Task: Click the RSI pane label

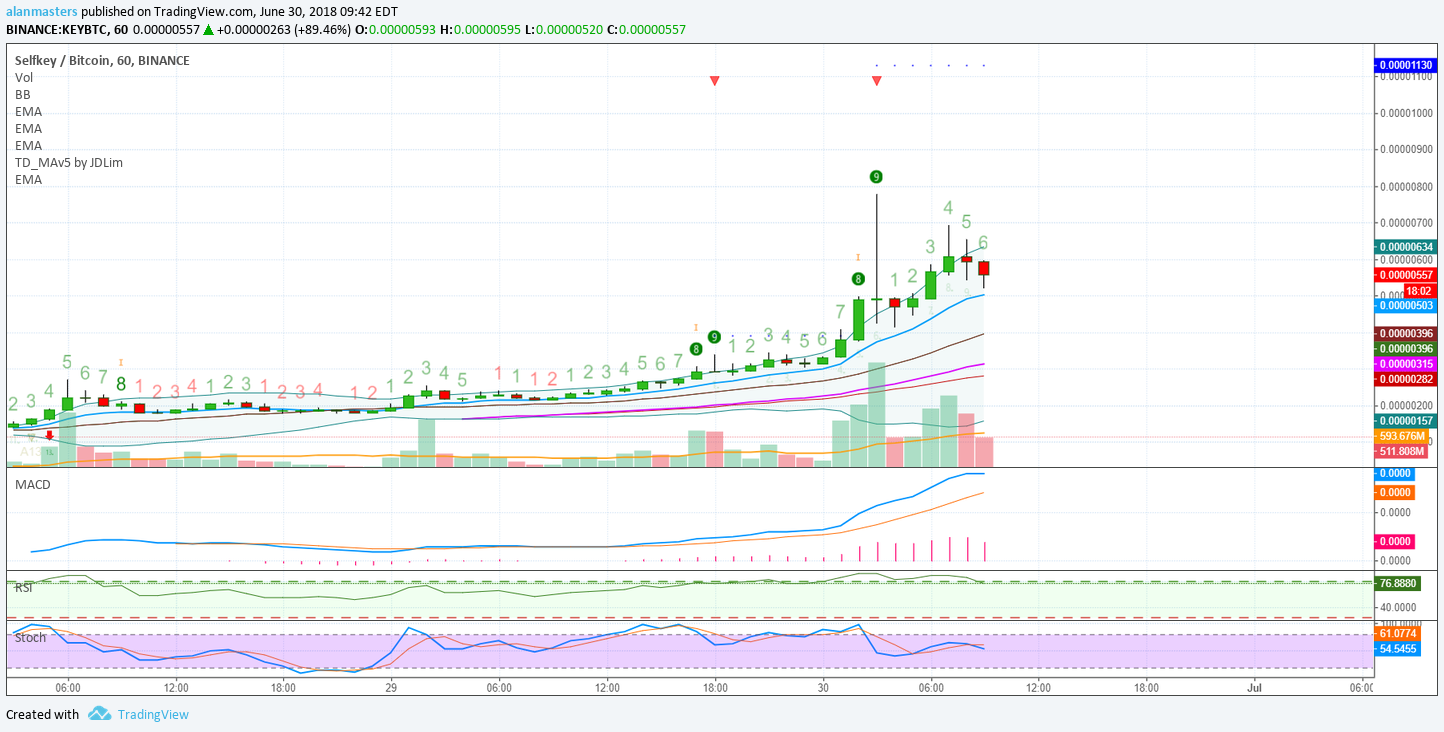Action: (x=24, y=587)
